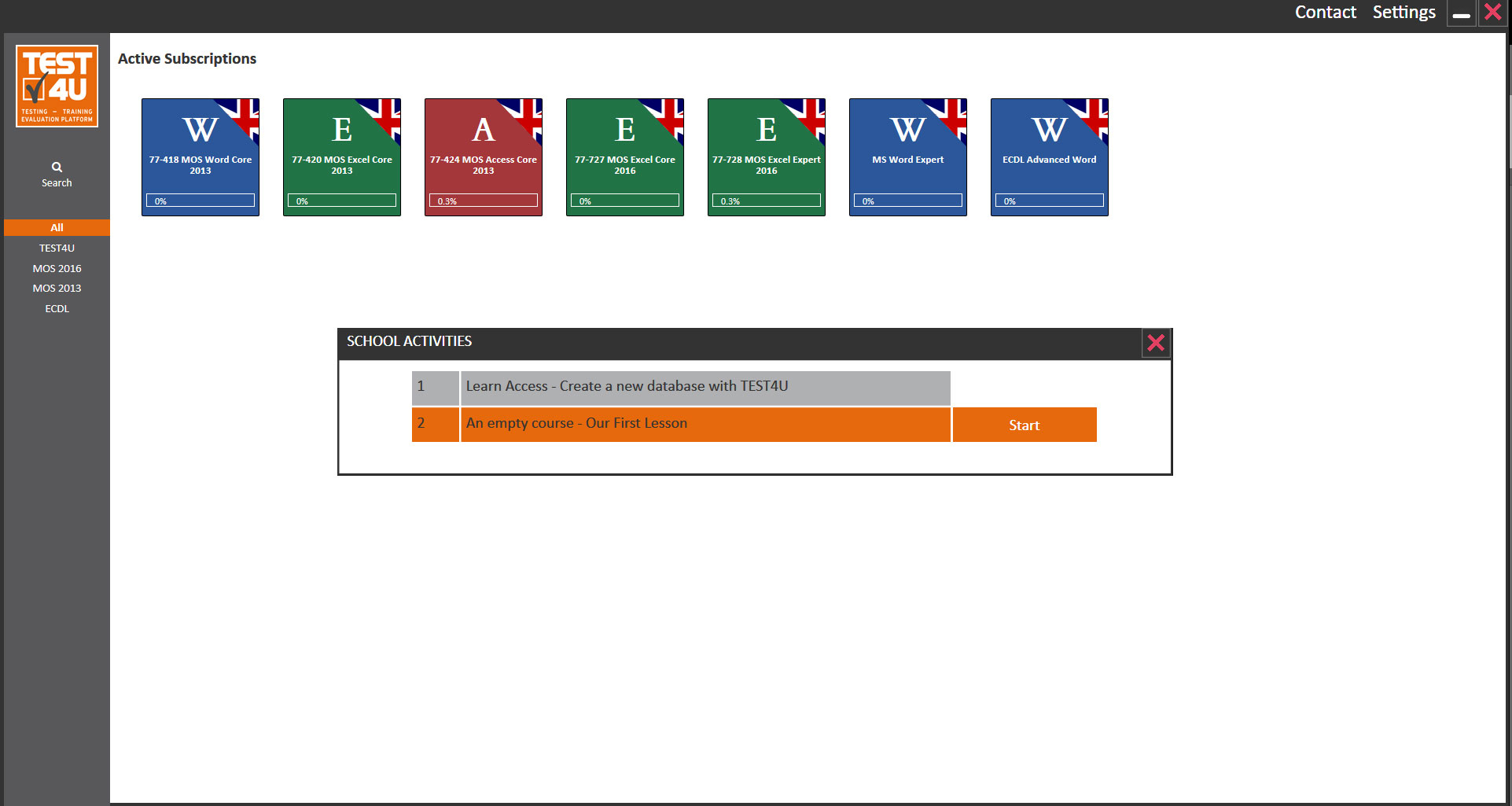
Task: Open the MS Word Expert tile
Action: (908, 157)
